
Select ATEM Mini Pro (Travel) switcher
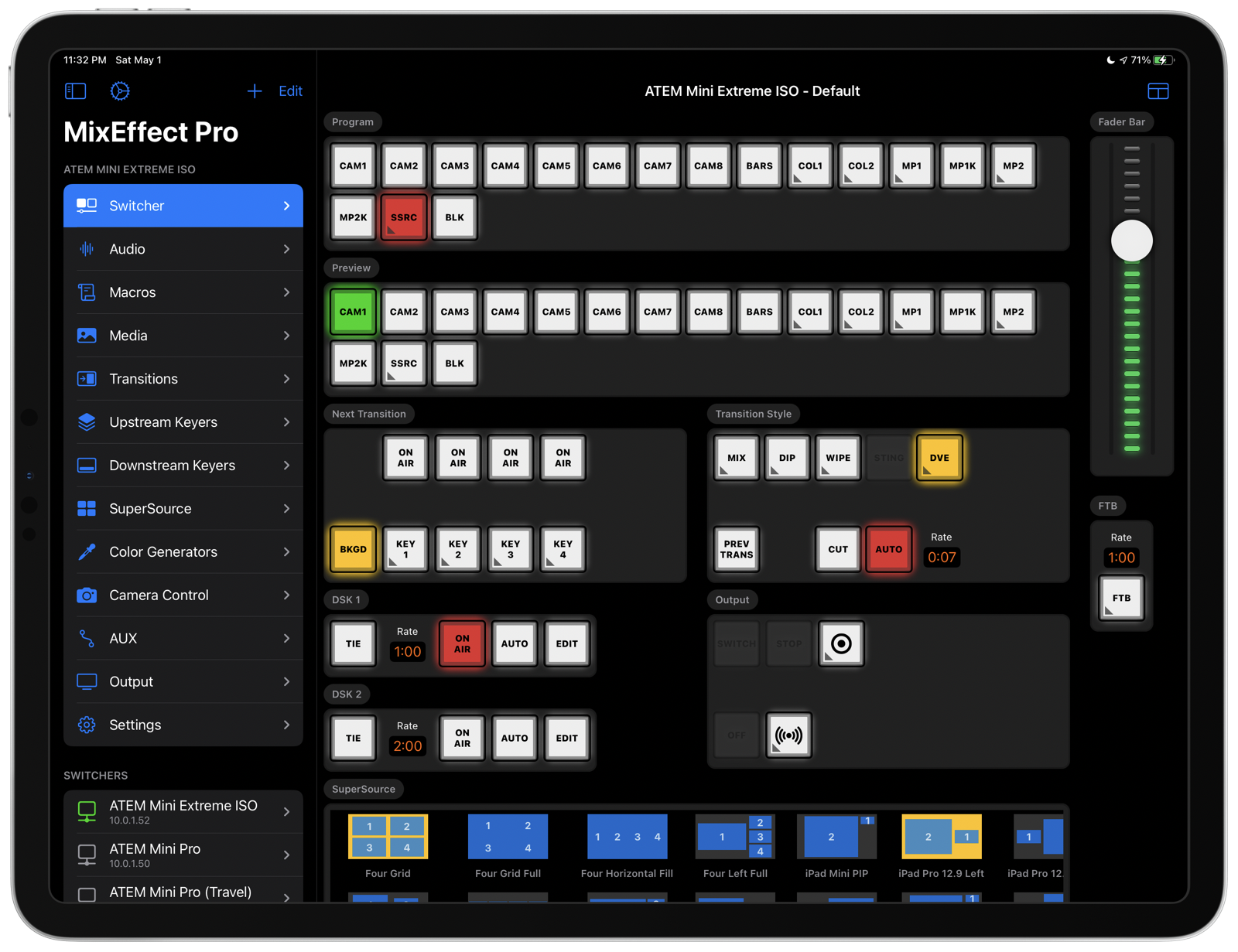coord(183,891)
